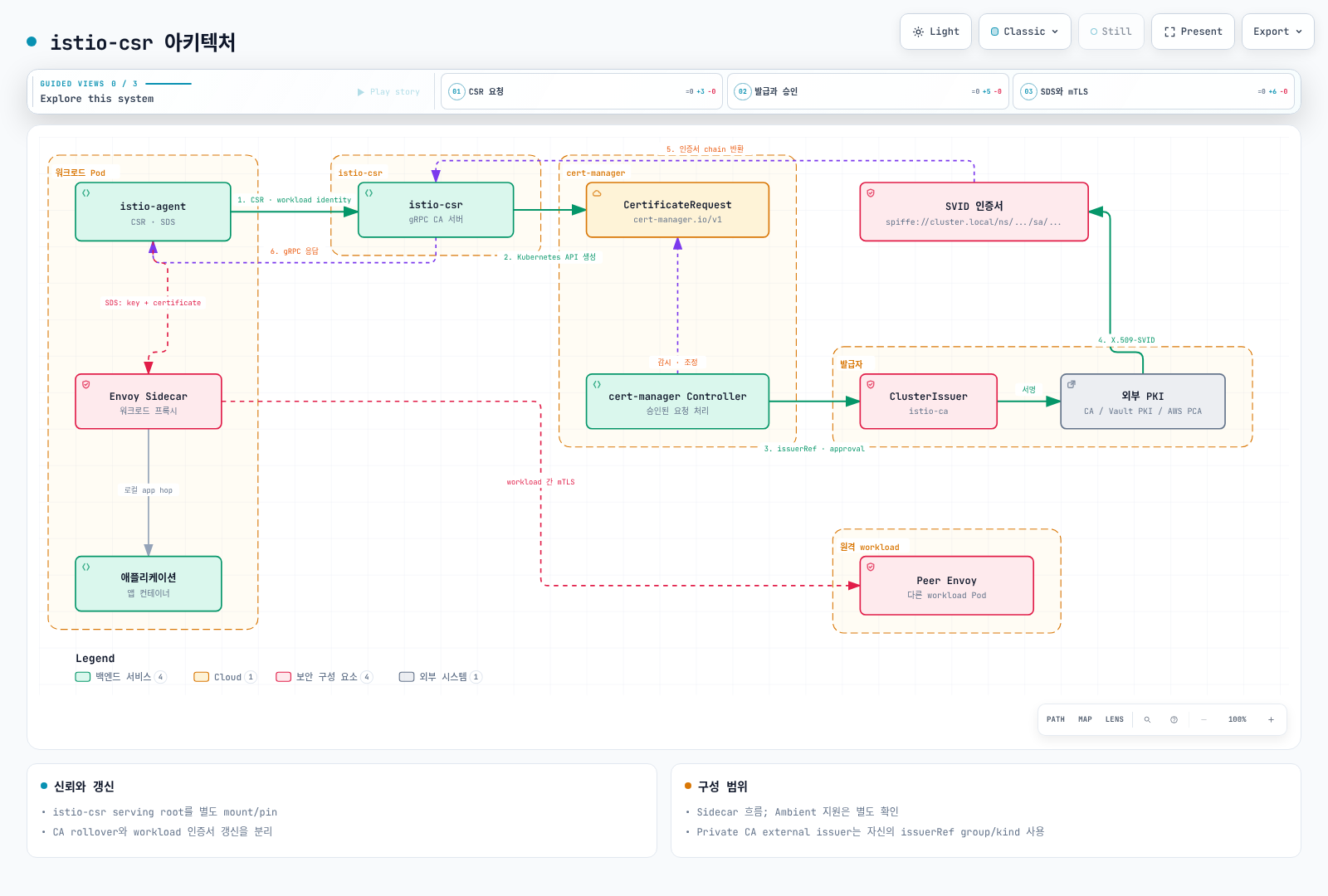This screenshot has height=896, width=1328.
Task: Select the ClusterIssuer istio-ca node
Action: pyautogui.click(x=928, y=402)
